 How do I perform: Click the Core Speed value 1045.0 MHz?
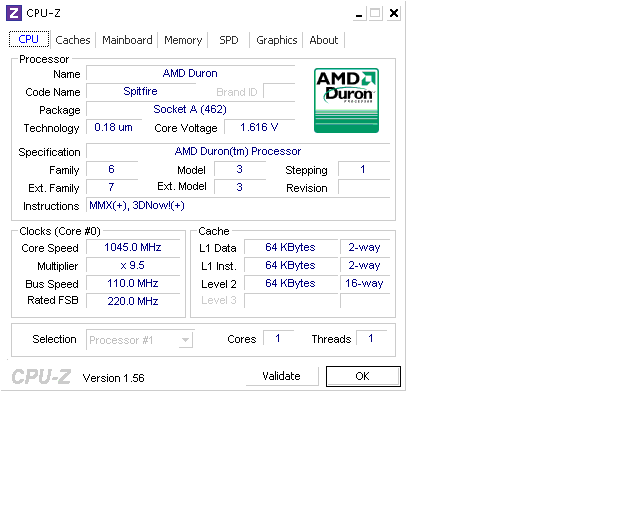pos(133,247)
